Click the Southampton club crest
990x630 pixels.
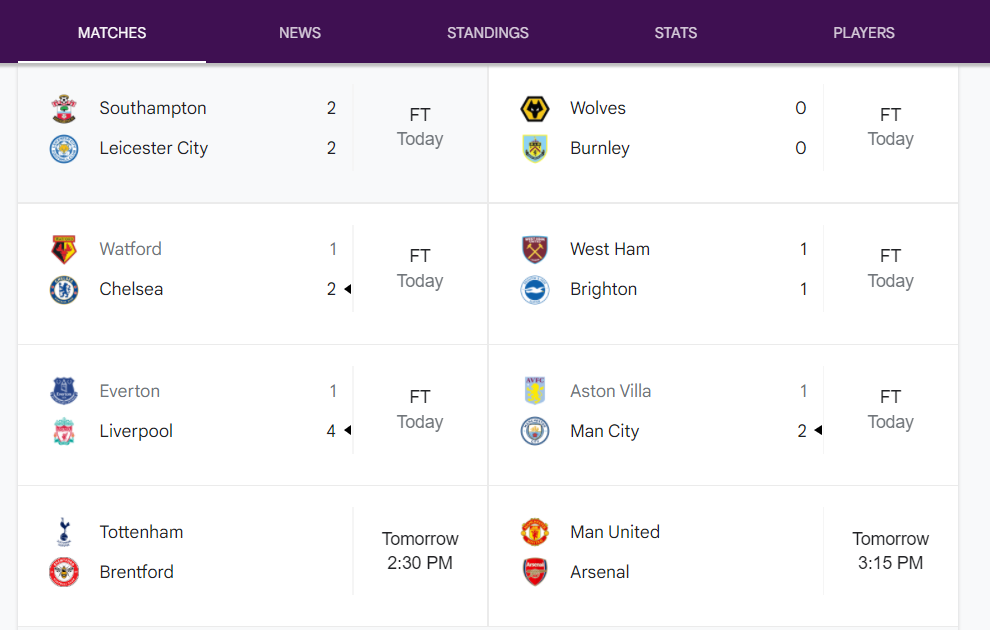coord(64,109)
